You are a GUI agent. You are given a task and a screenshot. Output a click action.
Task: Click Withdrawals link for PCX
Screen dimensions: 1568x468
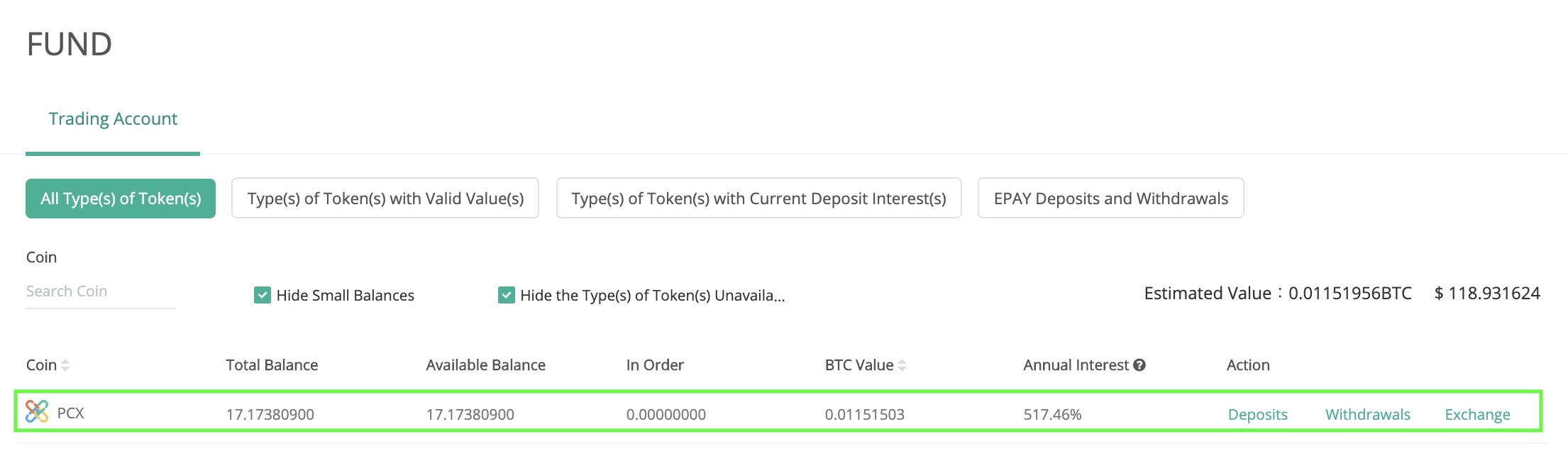pos(1368,415)
